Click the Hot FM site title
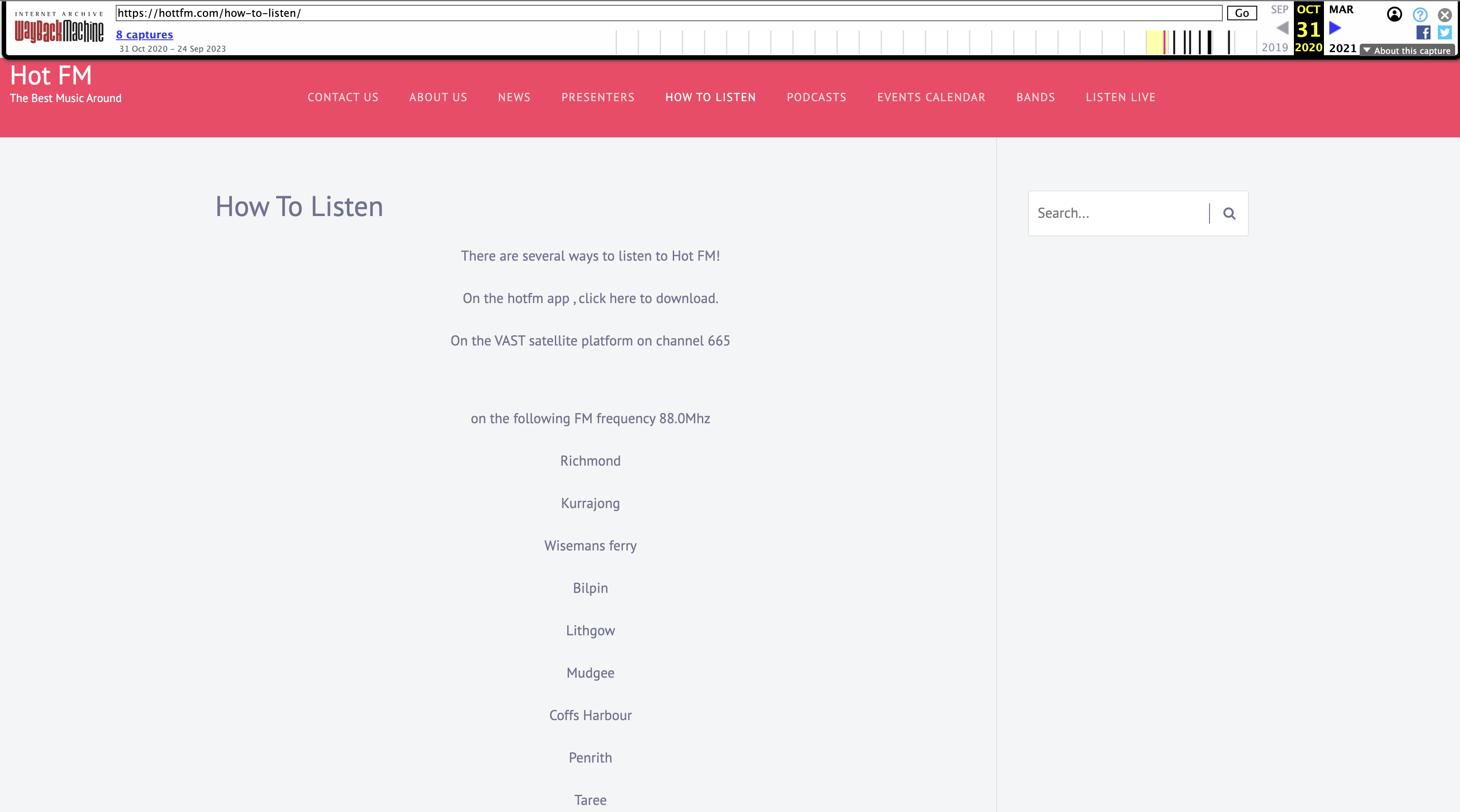The image size is (1460, 812). tap(51, 76)
